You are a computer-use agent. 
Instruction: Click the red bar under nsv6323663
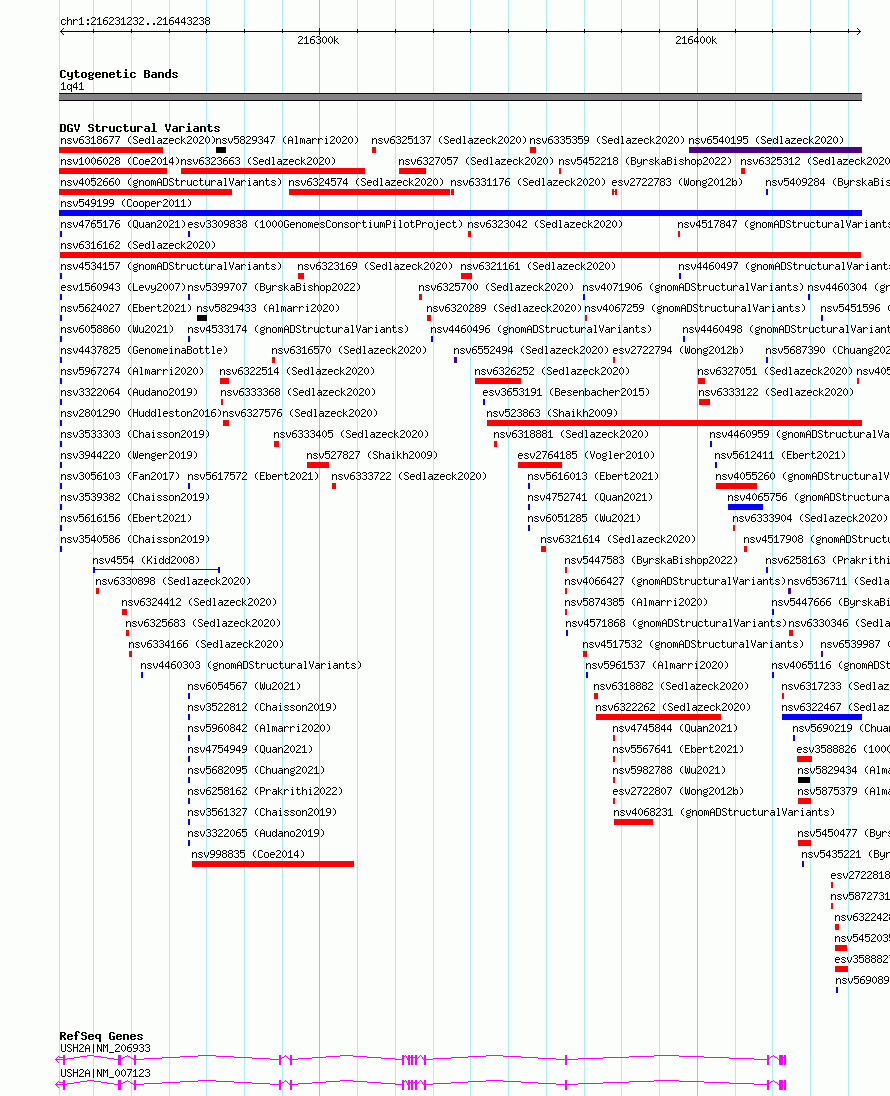click(x=273, y=171)
